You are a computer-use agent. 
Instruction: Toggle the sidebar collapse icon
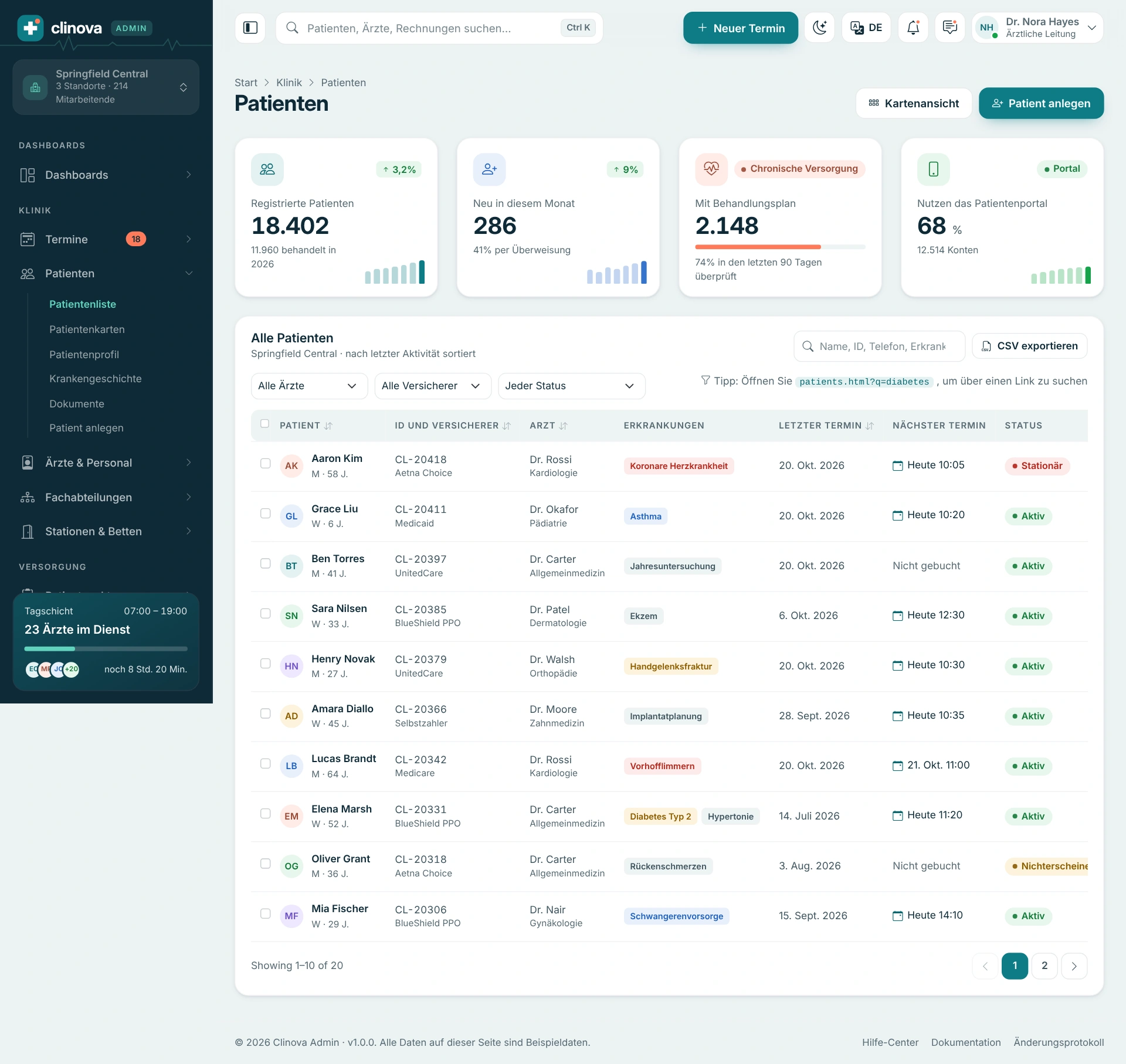pyautogui.click(x=250, y=28)
